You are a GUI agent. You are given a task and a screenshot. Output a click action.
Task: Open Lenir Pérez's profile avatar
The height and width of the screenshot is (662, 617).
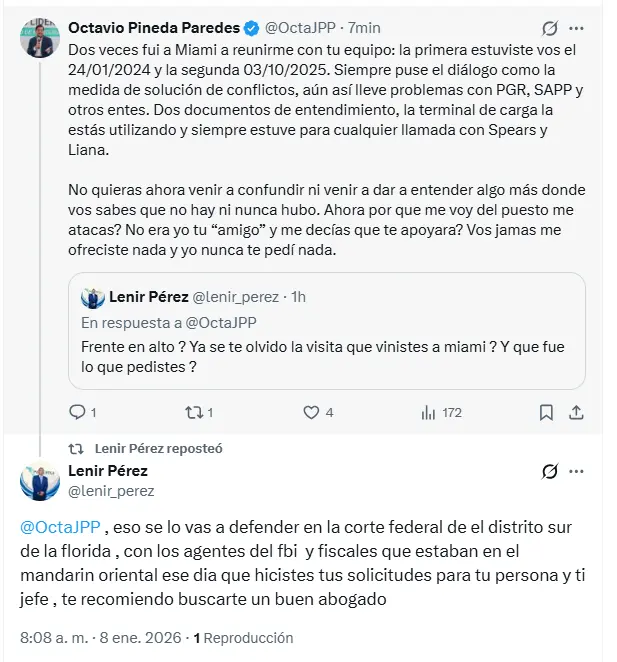40,481
